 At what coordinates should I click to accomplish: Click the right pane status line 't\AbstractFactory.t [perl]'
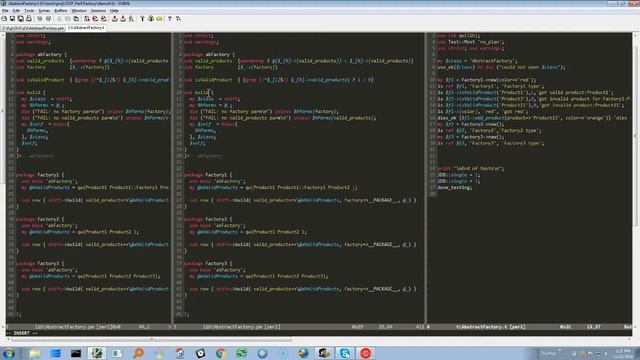pyautogui.click(x=490, y=327)
